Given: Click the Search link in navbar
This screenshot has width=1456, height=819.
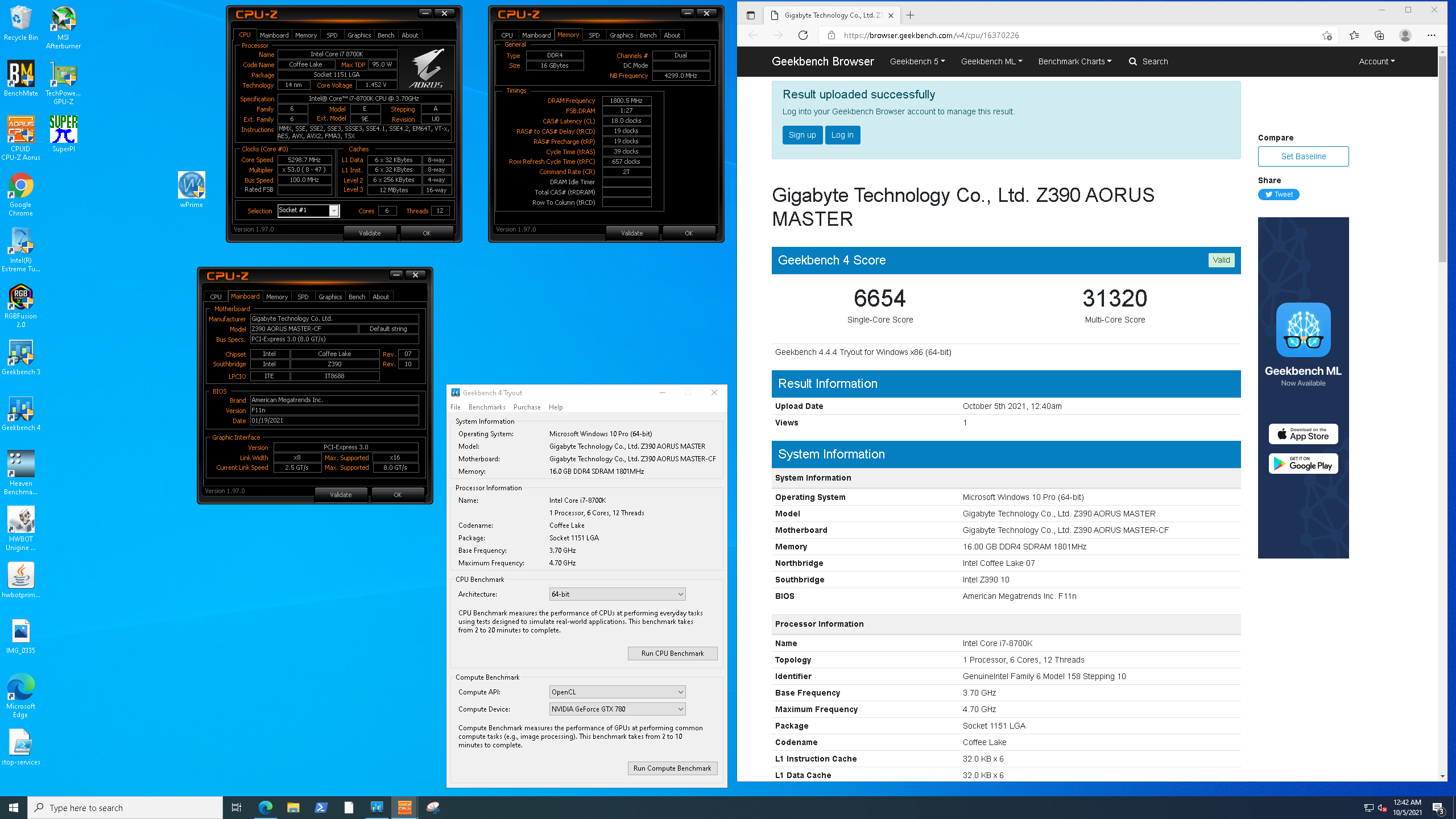Looking at the screenshot, I should [x=1148, y=61].
